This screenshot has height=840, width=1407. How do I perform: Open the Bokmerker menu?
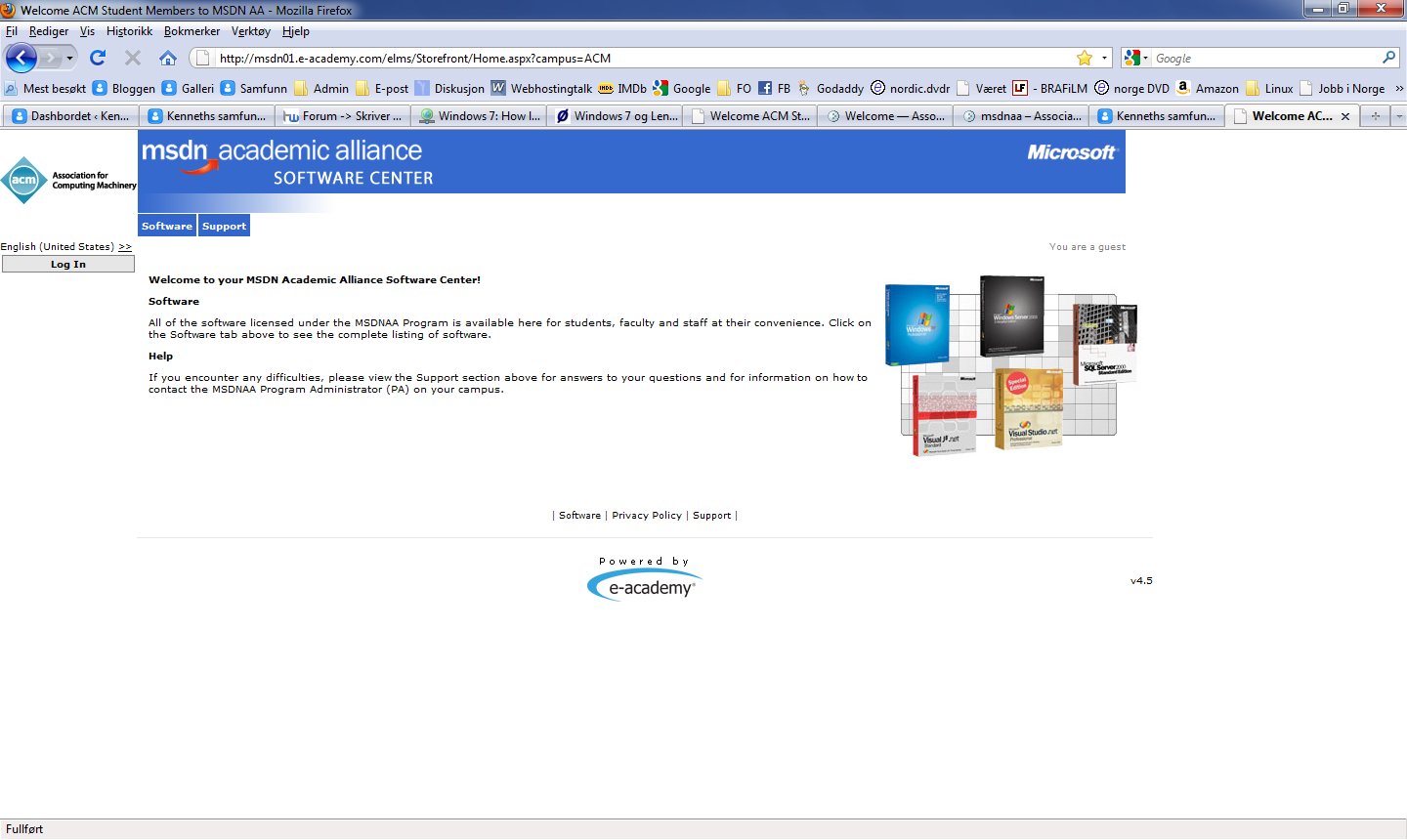point(192,31)
